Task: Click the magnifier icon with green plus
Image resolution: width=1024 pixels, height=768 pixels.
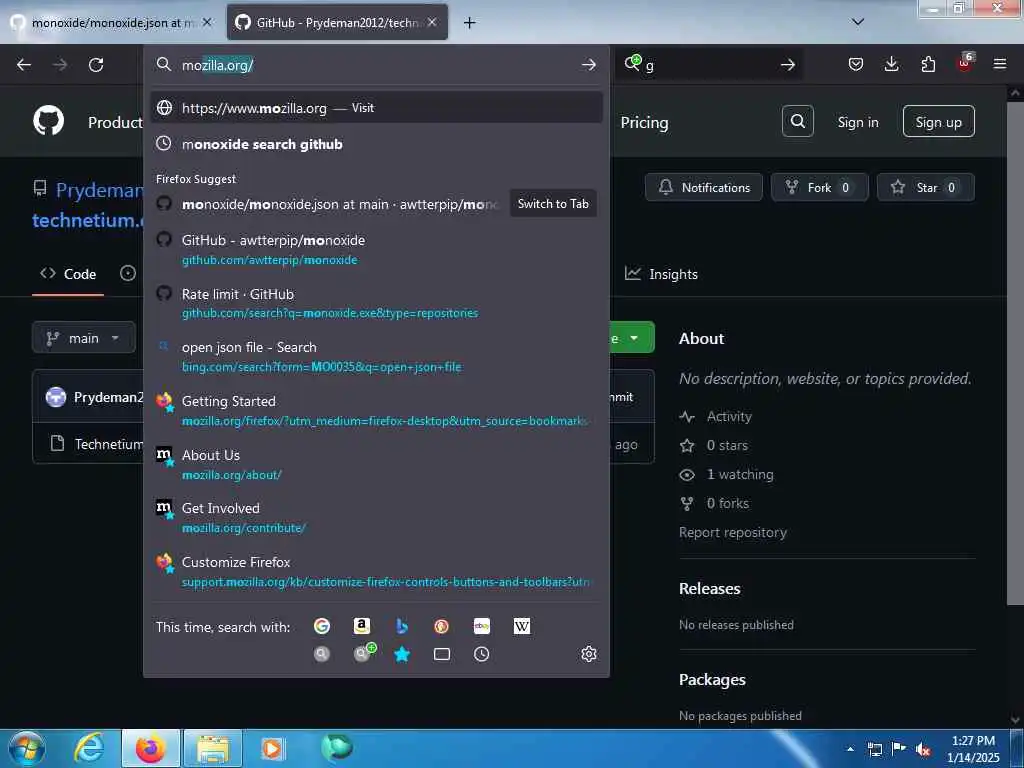Action: click(x=364, y=652)
